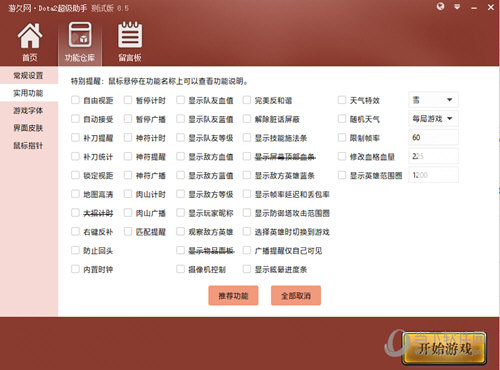Open the 留言板 notepad icon
Image resolution: width=500 pixels, height=370 pixels.
tap(130, 42)
